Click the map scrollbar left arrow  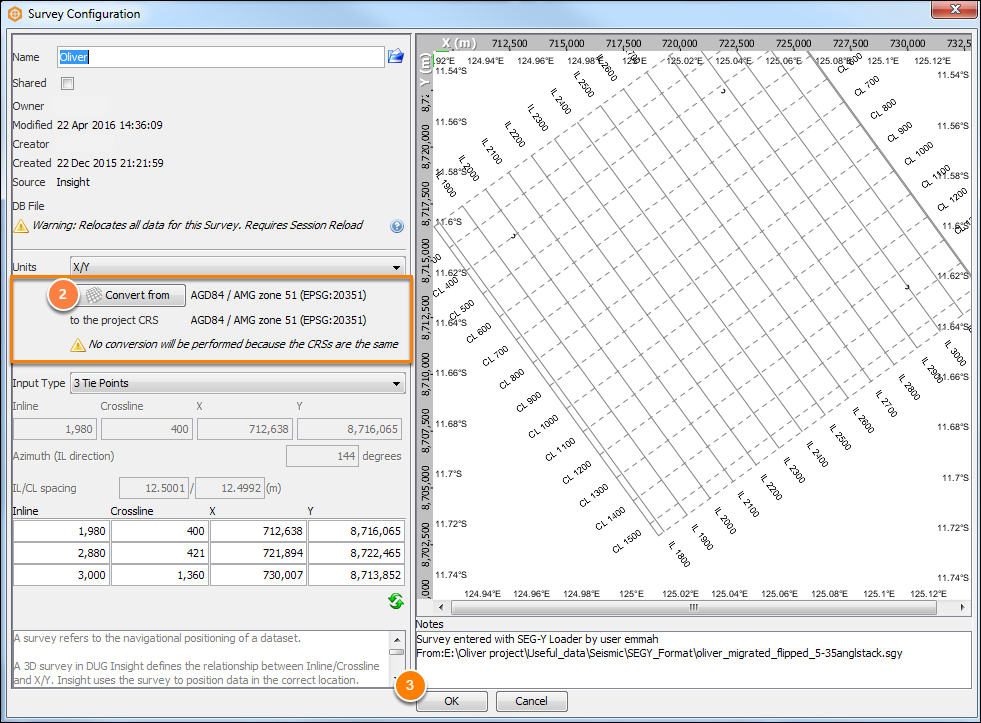(x=441, y=607)
